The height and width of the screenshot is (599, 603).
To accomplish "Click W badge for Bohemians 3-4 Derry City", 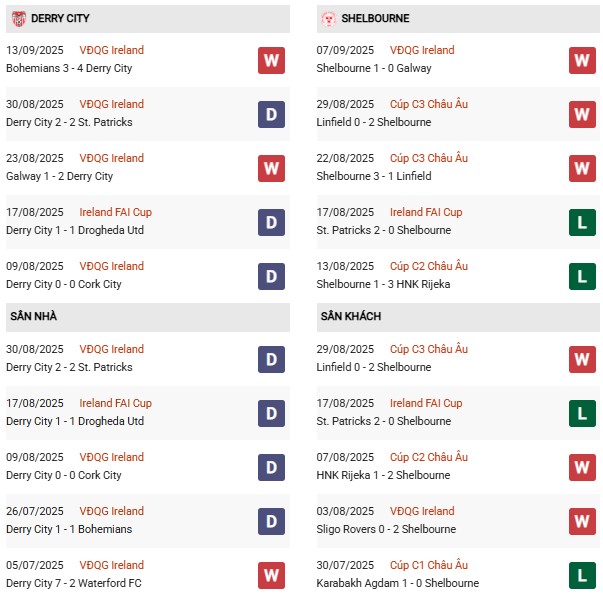I will [x=272, y=60].
